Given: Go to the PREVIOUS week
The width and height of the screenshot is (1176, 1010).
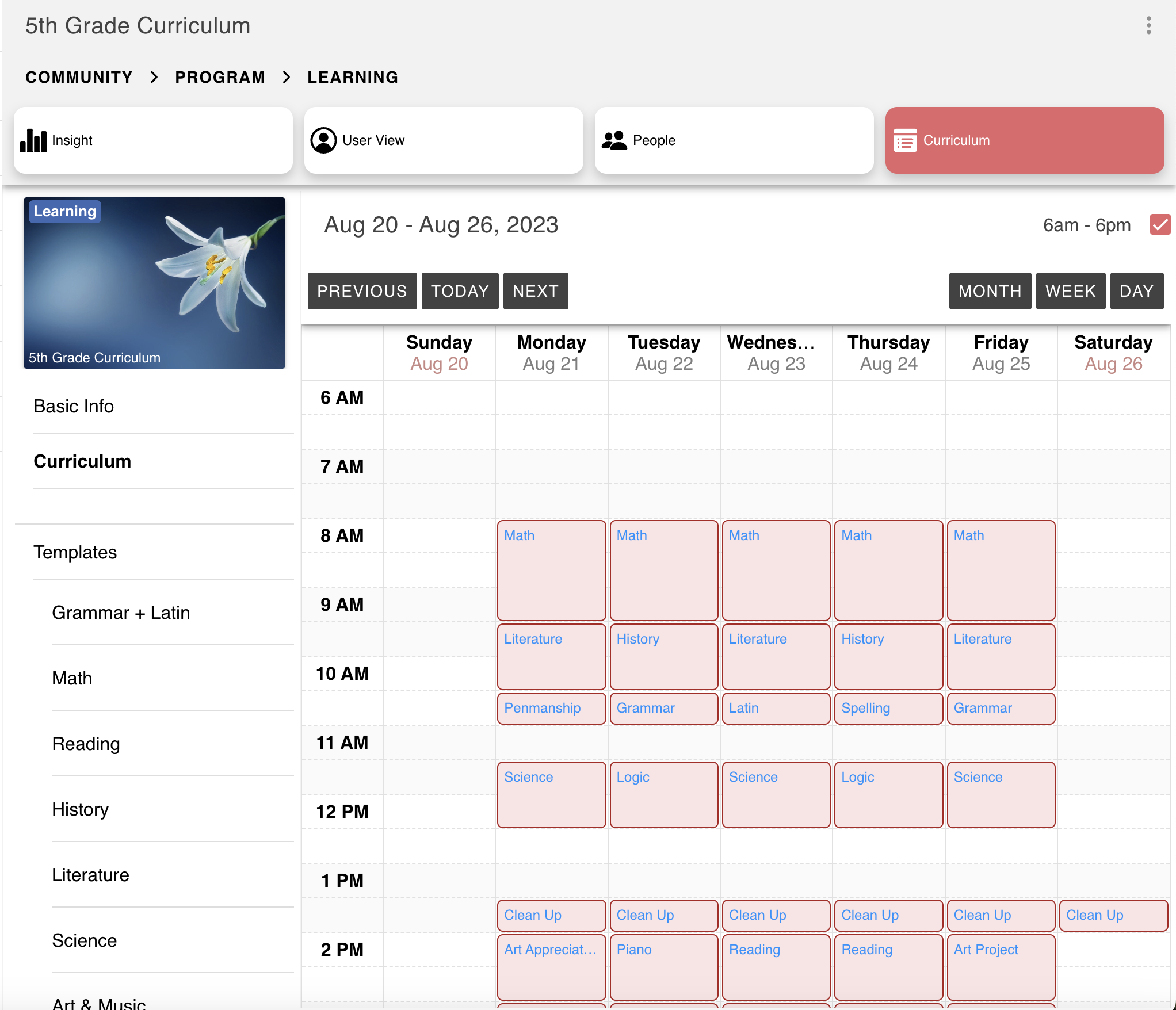Looking at the screenshot, I should coord(362,291).
